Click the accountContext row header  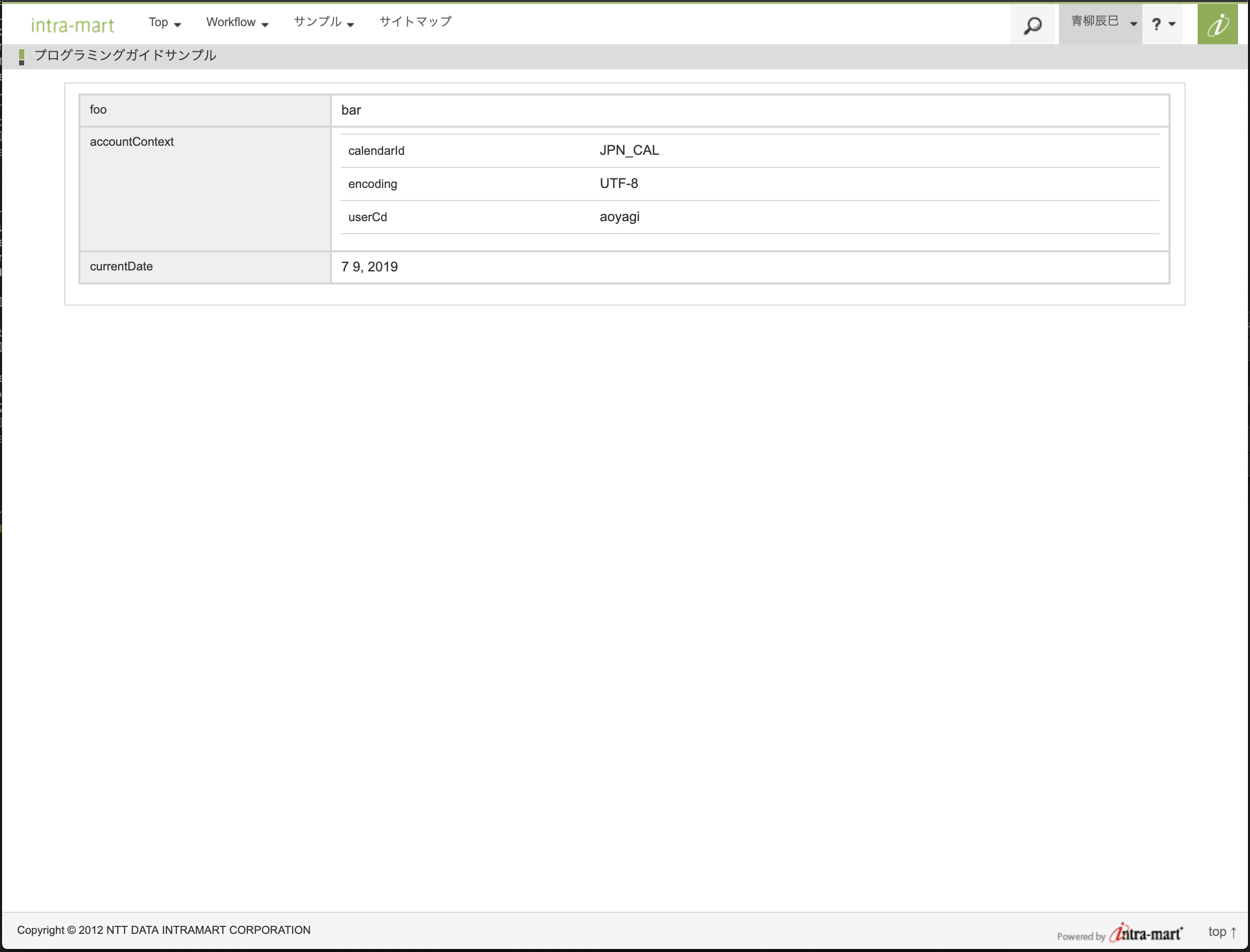tap(132, 142)
